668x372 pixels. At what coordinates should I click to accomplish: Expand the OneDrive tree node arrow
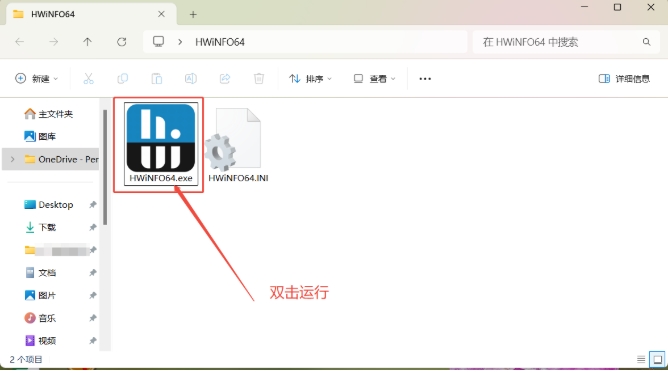[12, 159]
